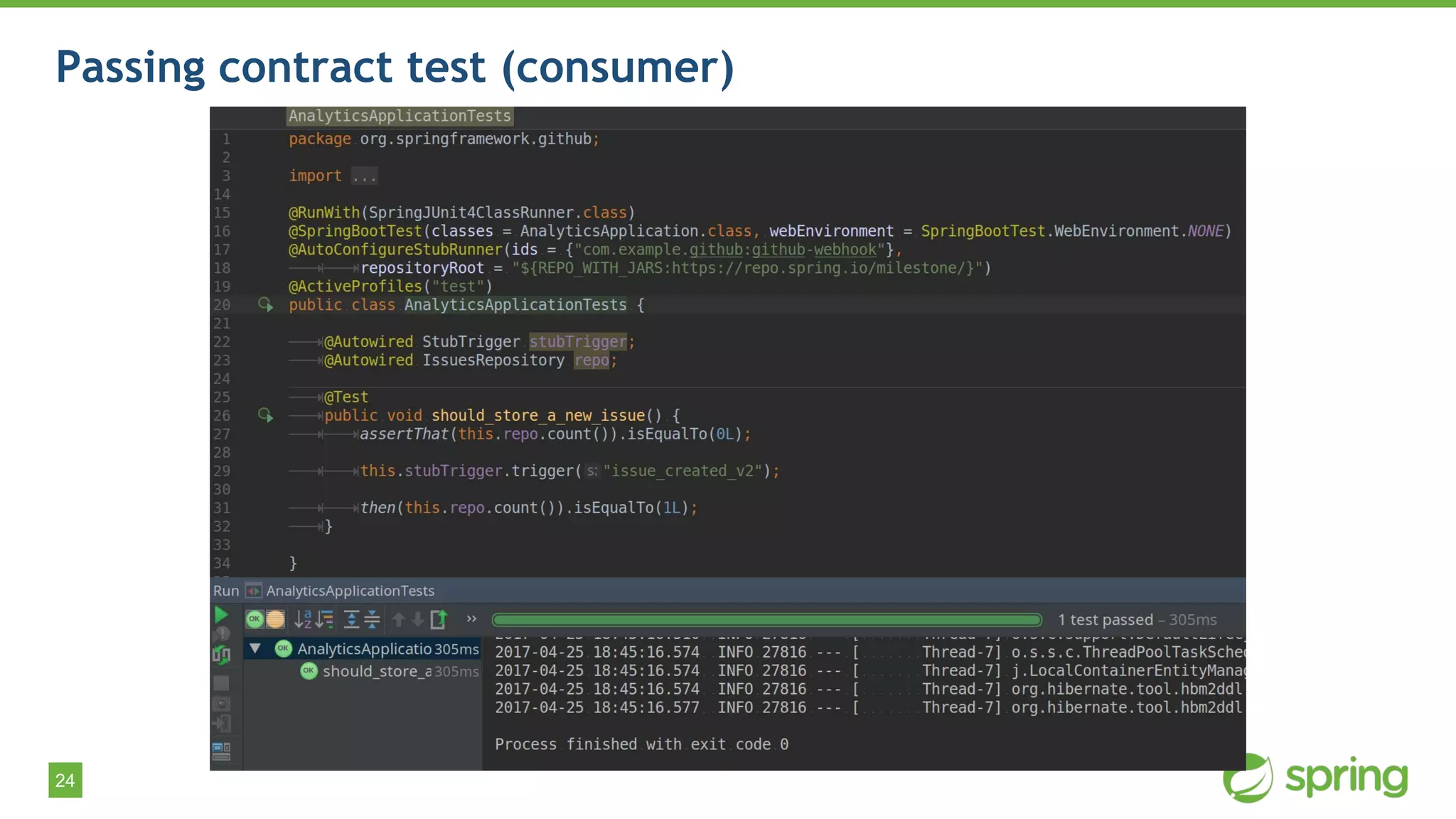This screenshot has height=819, width=1456.
Task: Click the repositoryRoot parameter
Action: 422,268
